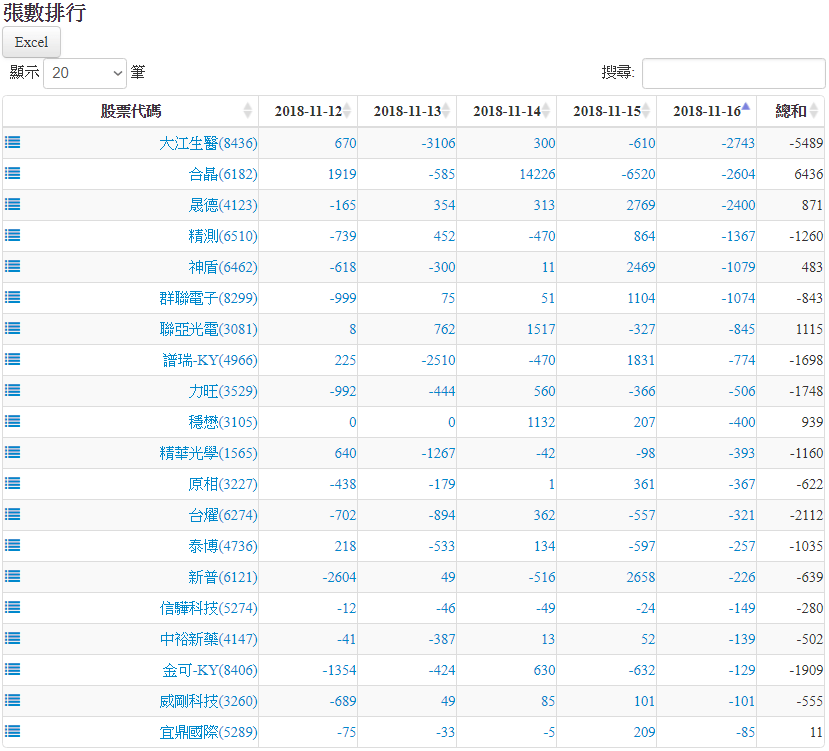Export the table with Excel button
This screenshot has height=751, width=829.
click(32, 42)
